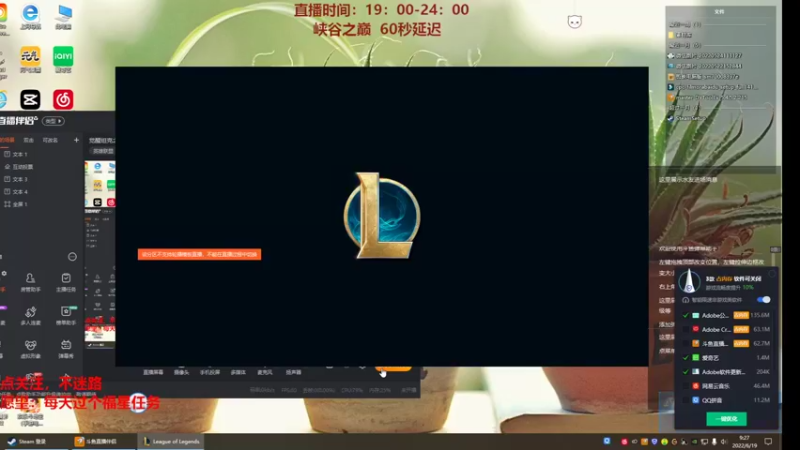Switch to the 竖屏 scene tab
This screenshot has width=800, height=450.
(29, 140)
